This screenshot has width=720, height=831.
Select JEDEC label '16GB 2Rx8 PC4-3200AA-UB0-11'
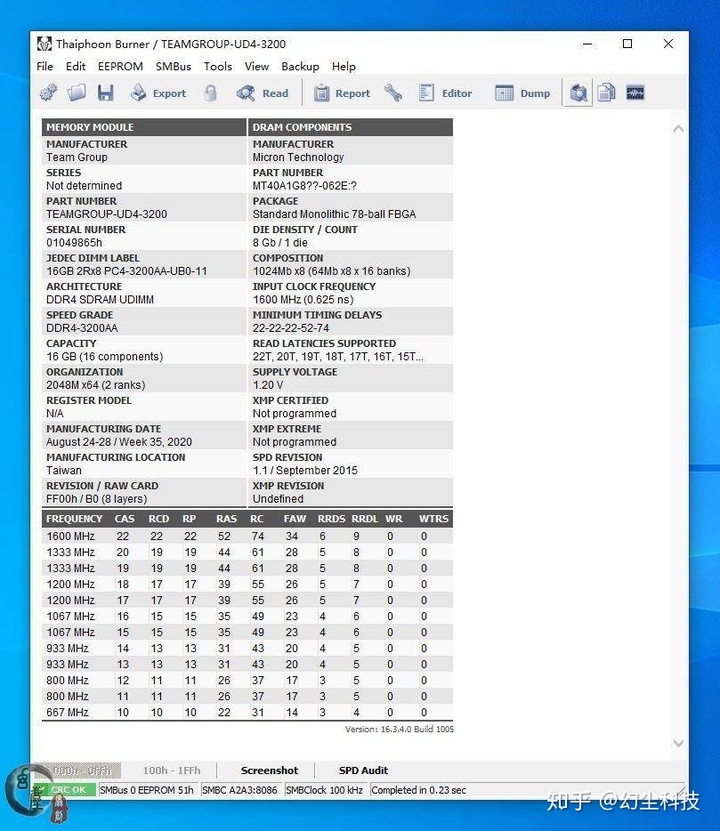click(127, 271)
